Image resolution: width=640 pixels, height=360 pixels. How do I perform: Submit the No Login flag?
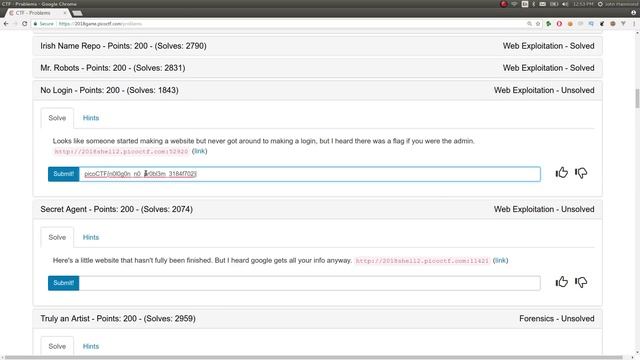(x=64, y=174)
